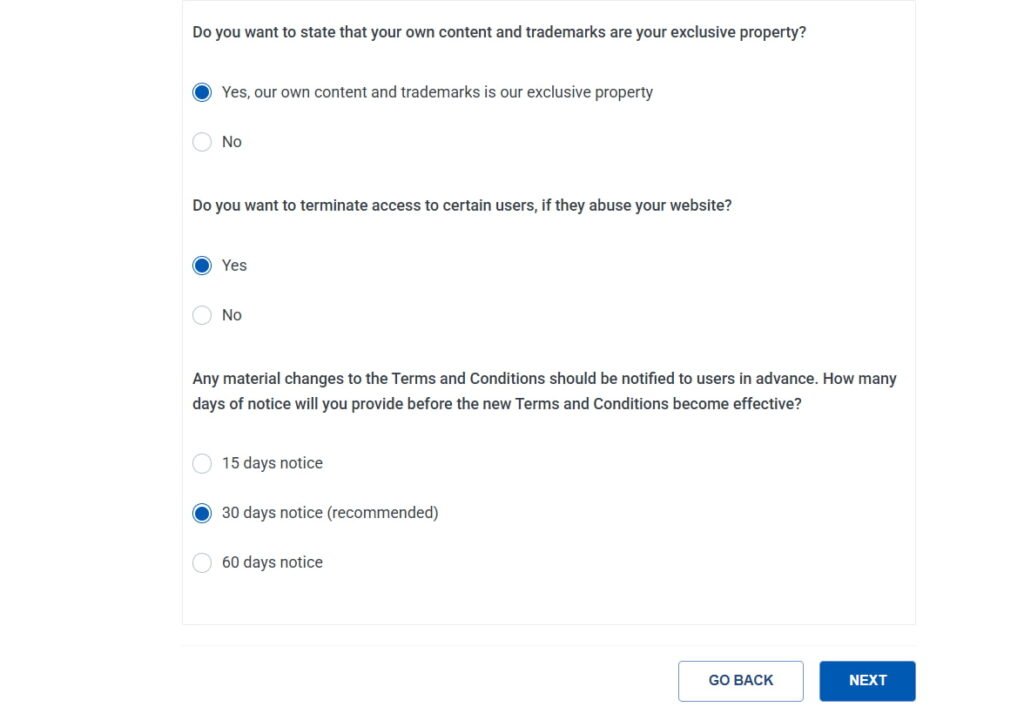Confirm 30 days notice by clicking its radio

click(202, 512)
